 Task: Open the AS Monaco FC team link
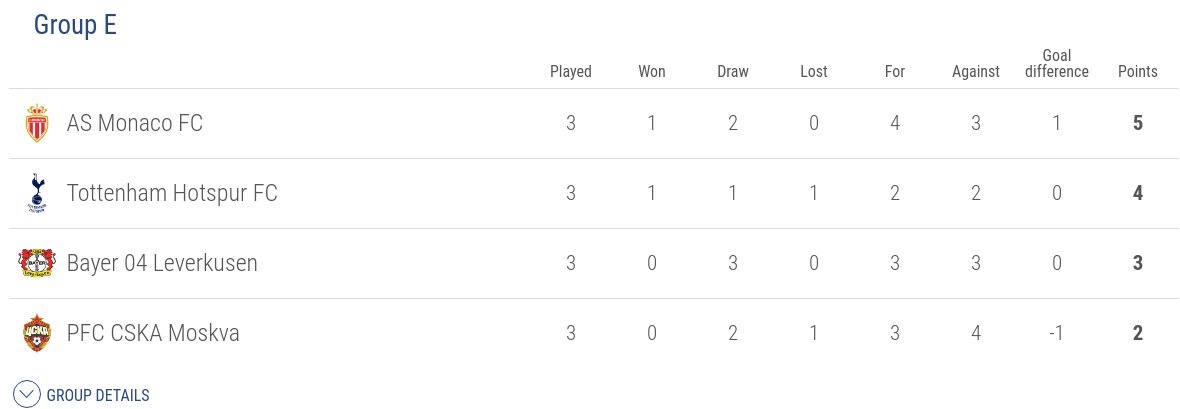pos(135,123)
